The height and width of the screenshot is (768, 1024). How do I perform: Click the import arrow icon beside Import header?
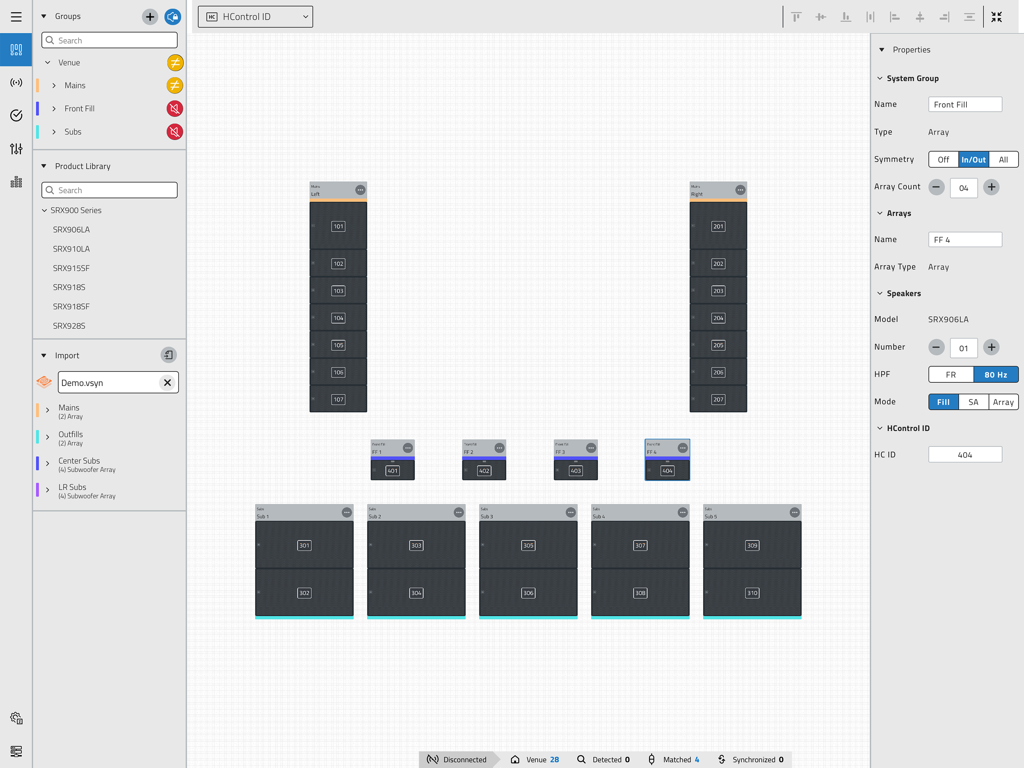[168, 355]
